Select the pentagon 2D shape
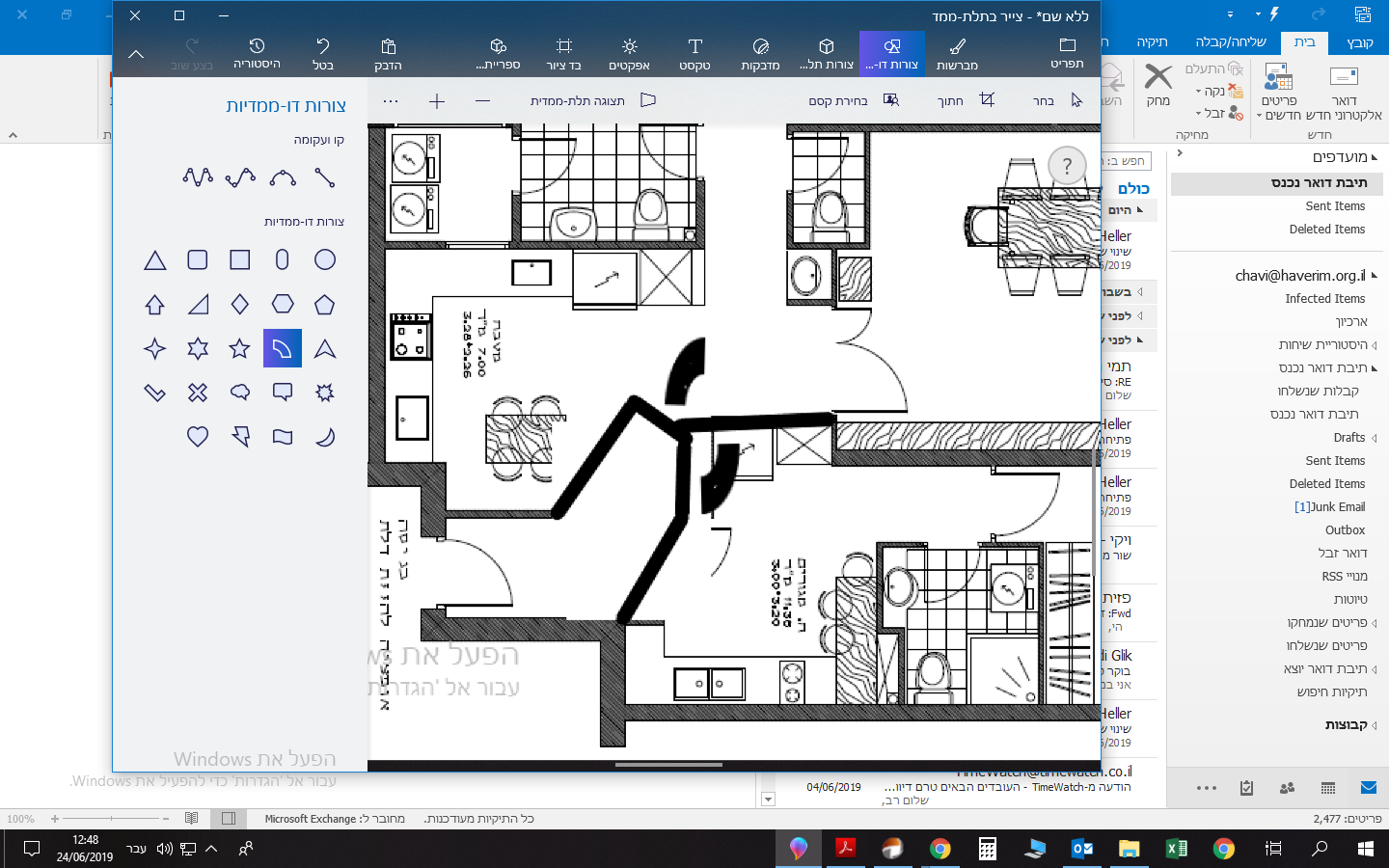The height and width of the screenshot is (868, 1389). point(325,304)
